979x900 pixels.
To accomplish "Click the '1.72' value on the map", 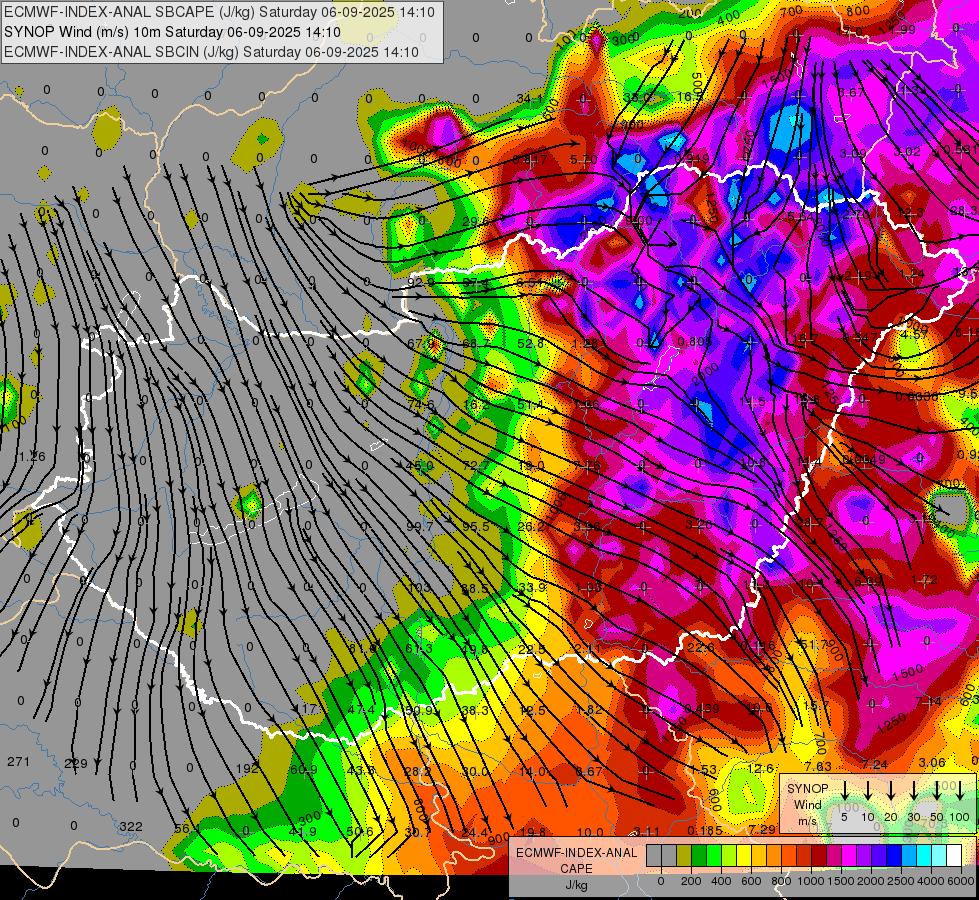I will [x=925, y=580].
